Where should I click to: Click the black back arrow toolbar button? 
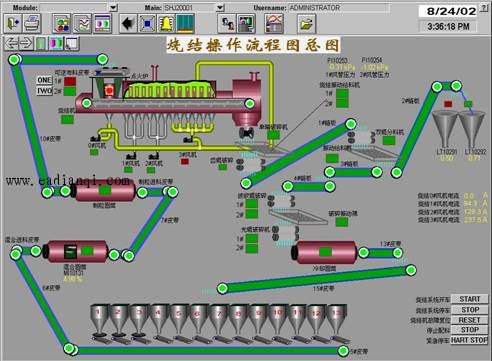point(128,24)
